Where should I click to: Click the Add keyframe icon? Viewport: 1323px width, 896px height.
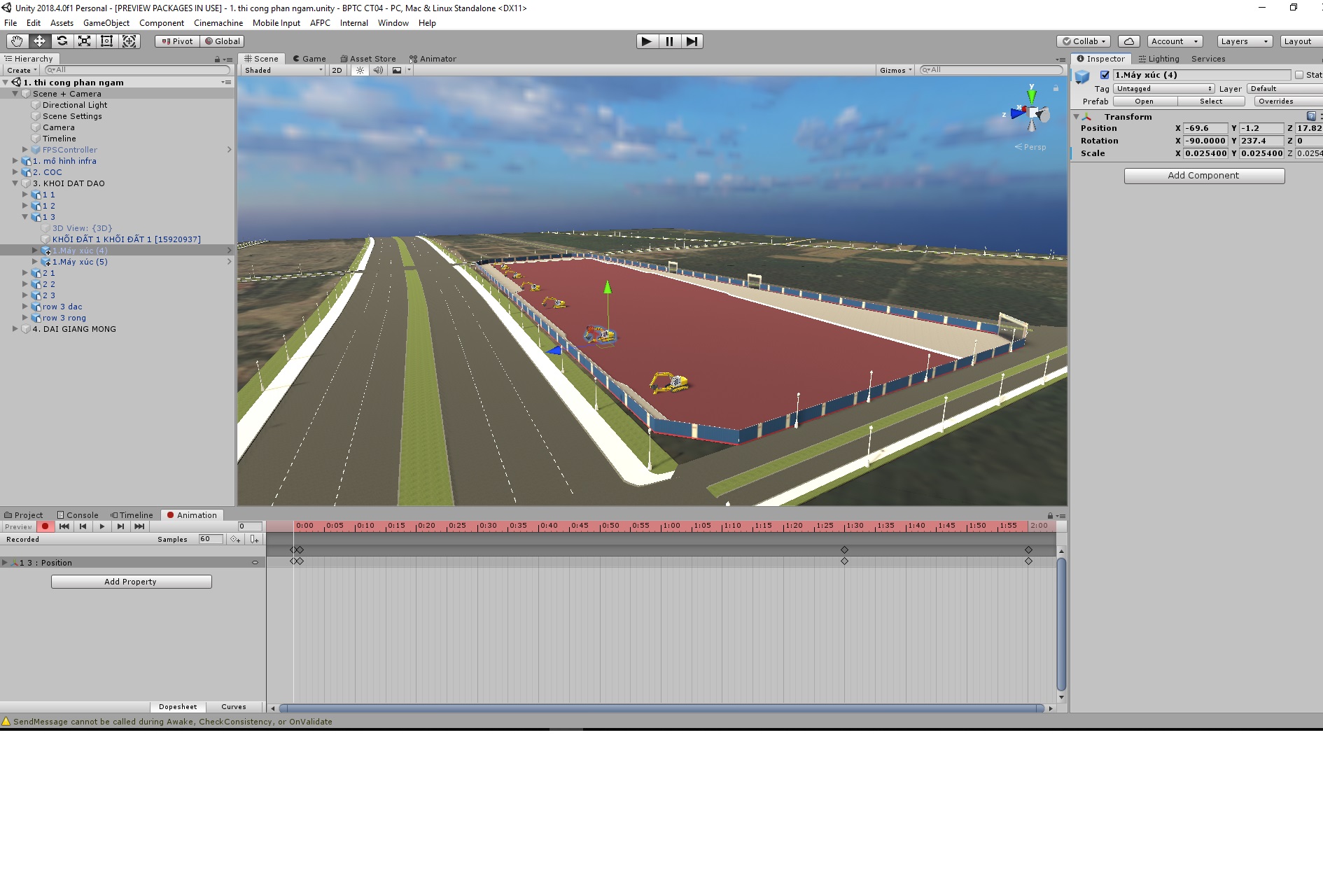235,539
